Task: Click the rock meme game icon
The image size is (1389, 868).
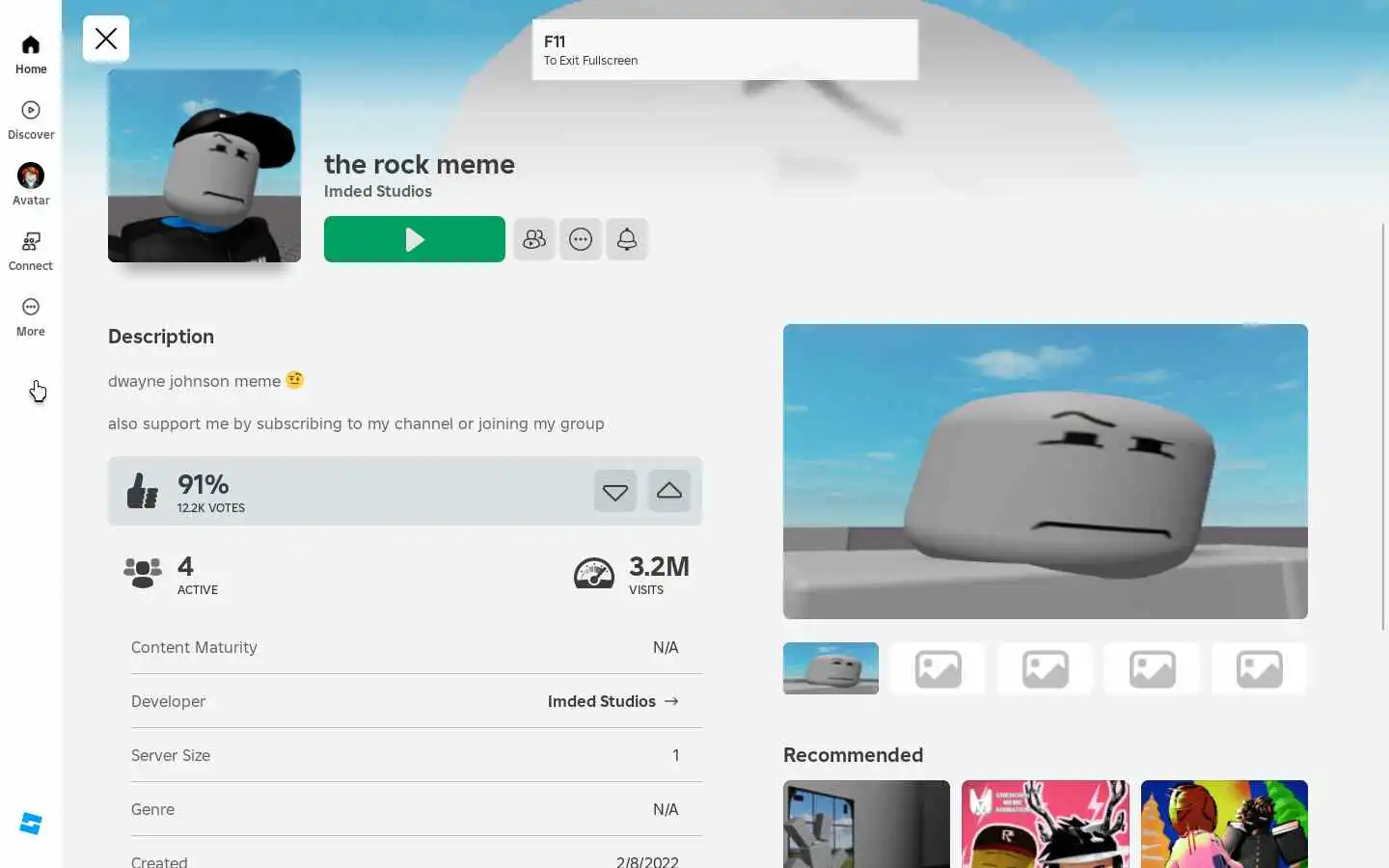Action: click(204, 166)
